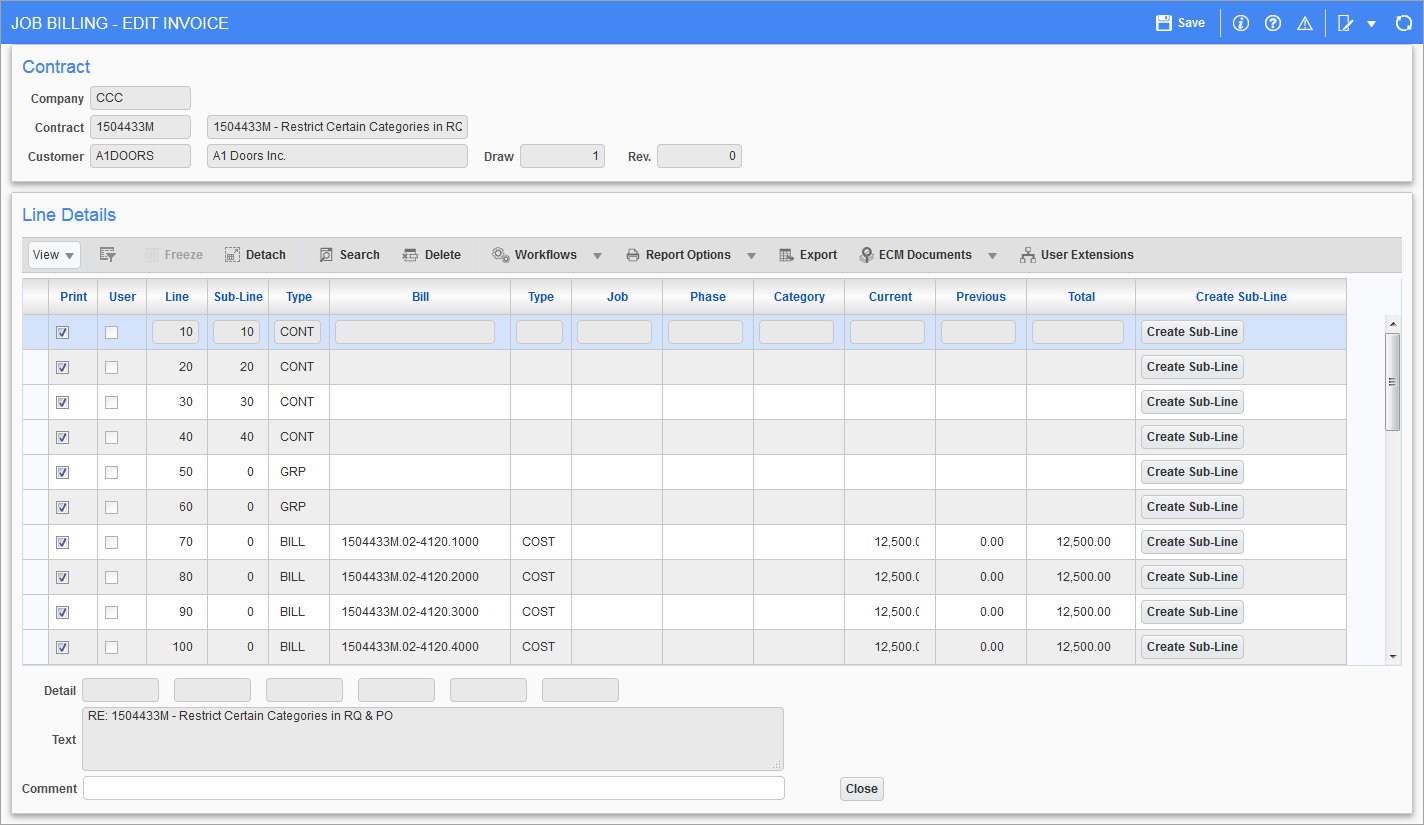Viewport: 1424px width, 825px height.
Task: Toggle User checkbox for line 90
Action: point(111,612)
